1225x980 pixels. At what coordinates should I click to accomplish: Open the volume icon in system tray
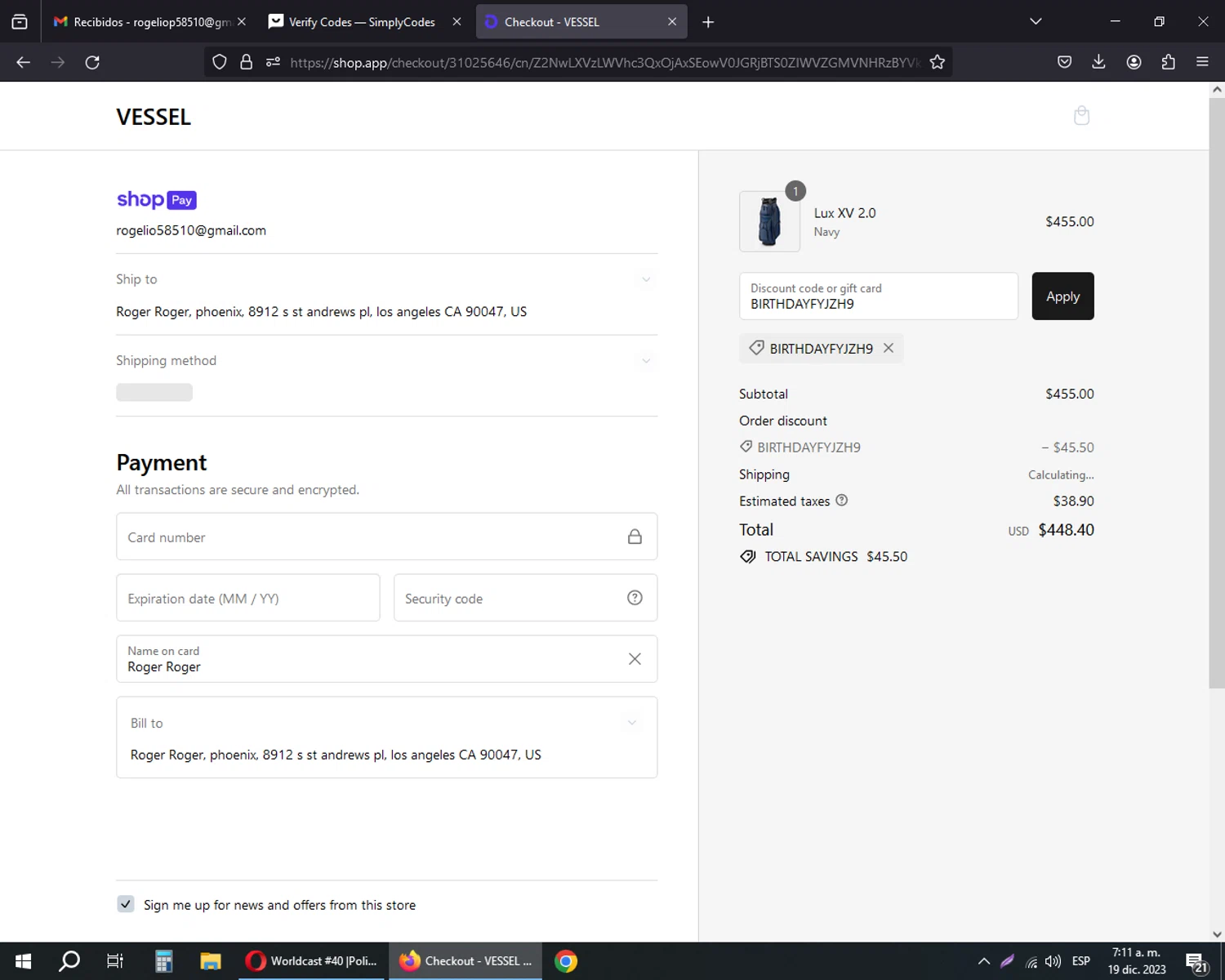coord(1053,961)
